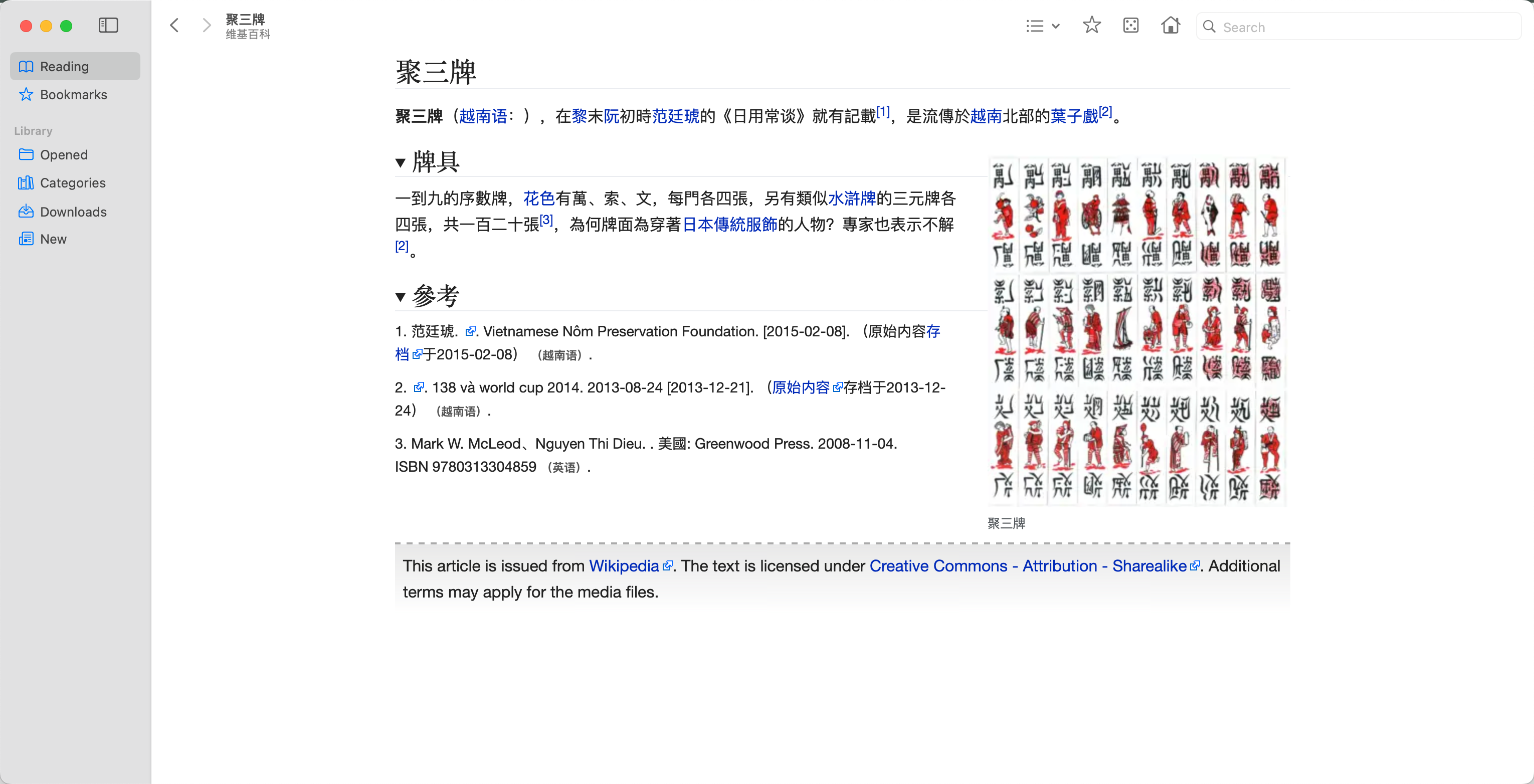This screenshot has height=784, width=1534.
Task: Collapse the 參考 section triangle
Action: [400, 297]
